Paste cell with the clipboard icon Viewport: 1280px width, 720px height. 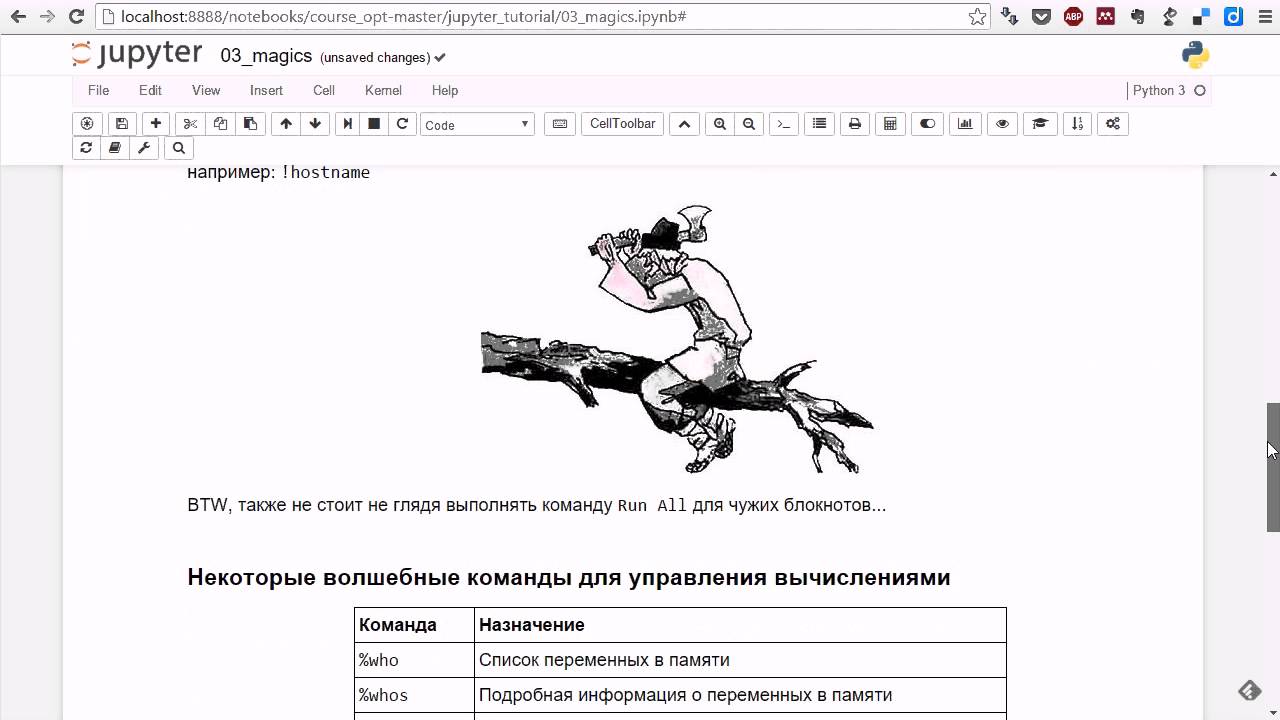pos(250,124)
